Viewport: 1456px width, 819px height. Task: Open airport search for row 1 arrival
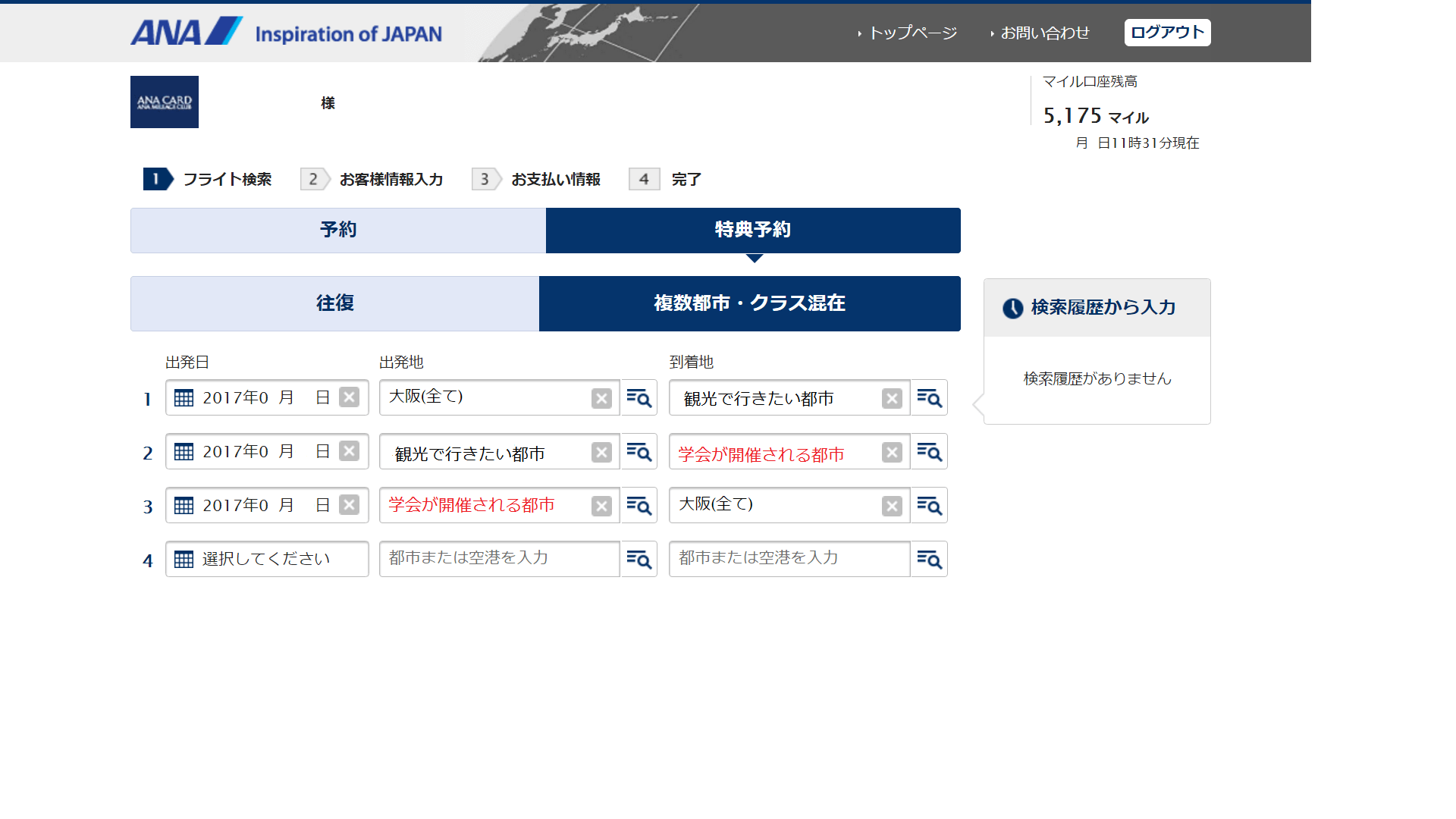click(929, 398)
